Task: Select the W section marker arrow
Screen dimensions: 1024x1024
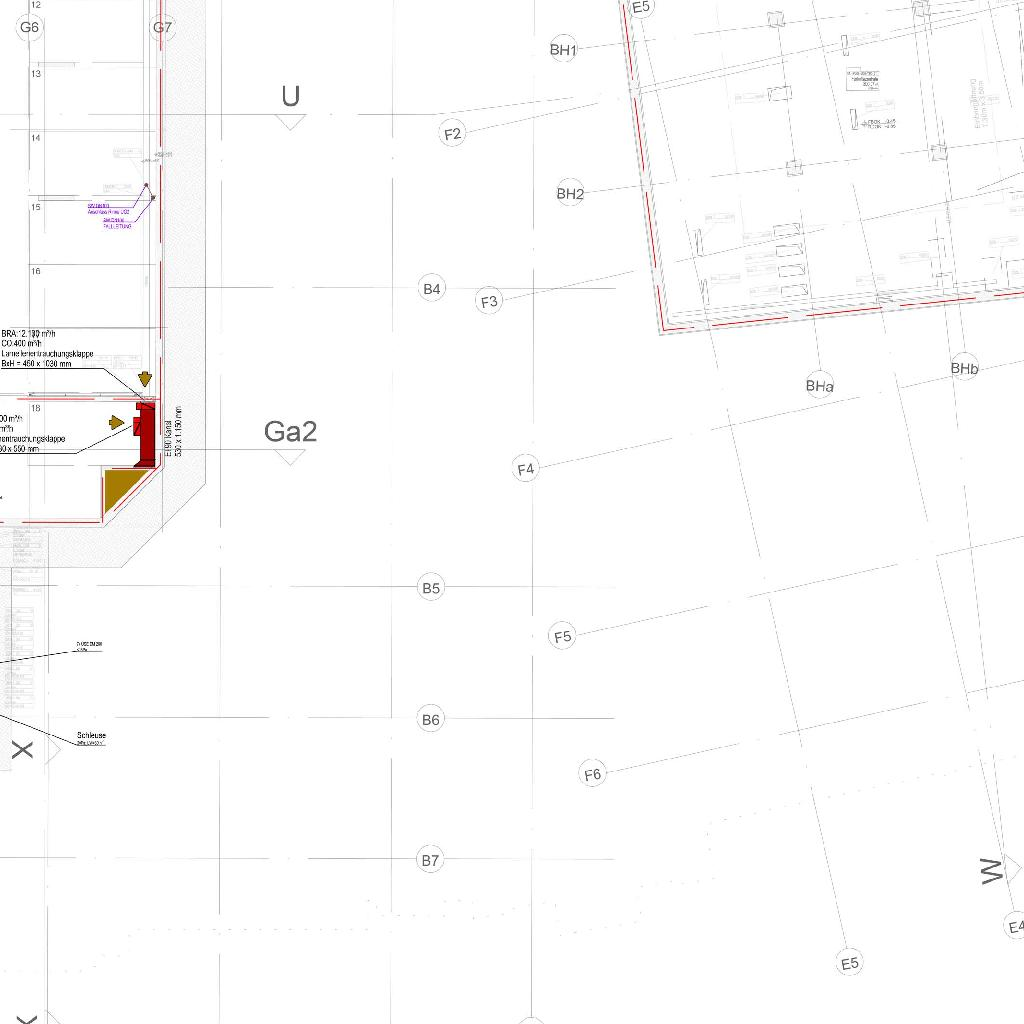Action: pyautogui.click(x=1012, y=866)
